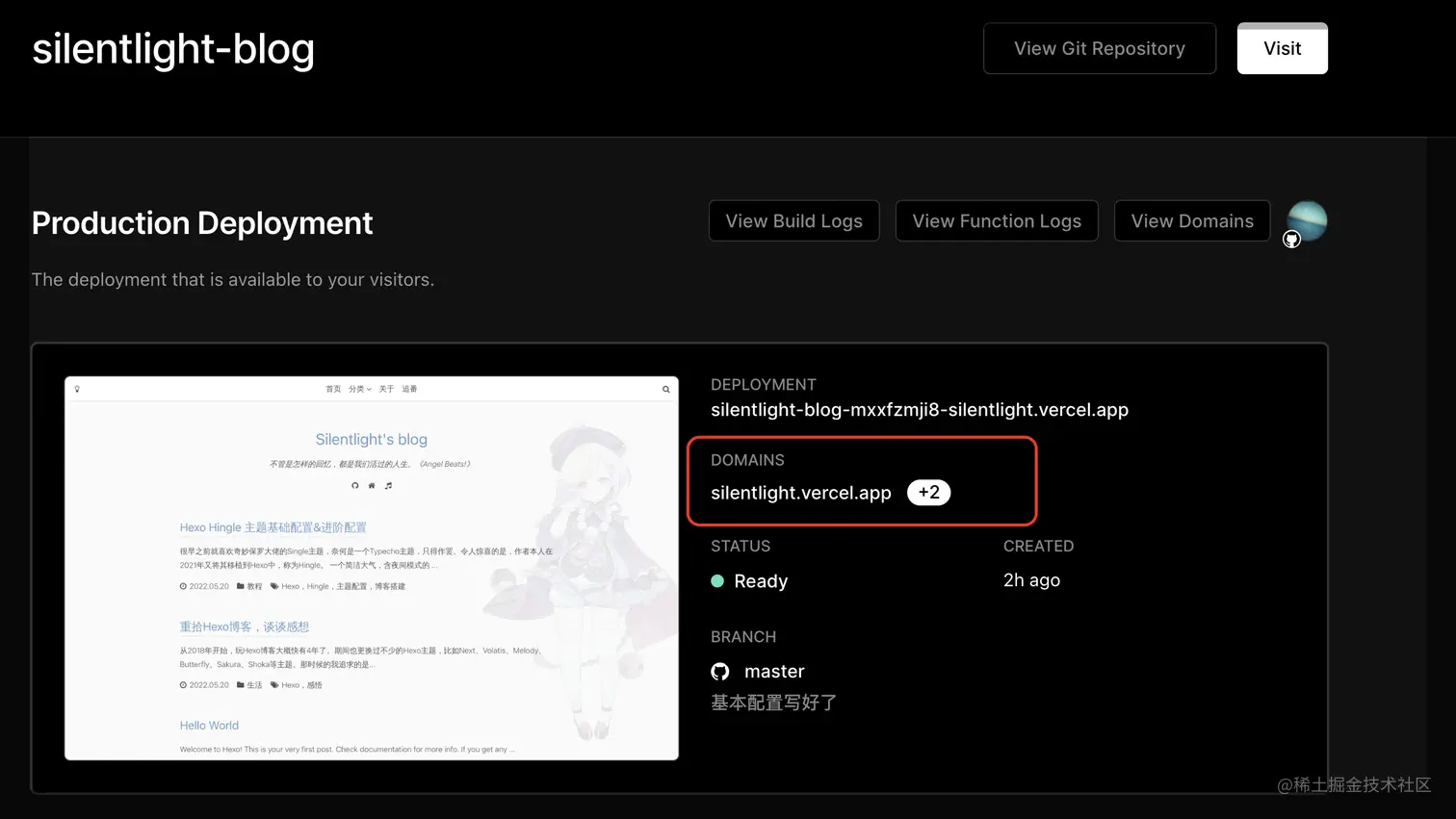
Task: Click the green Ready status dot
Action: [717, 581]
